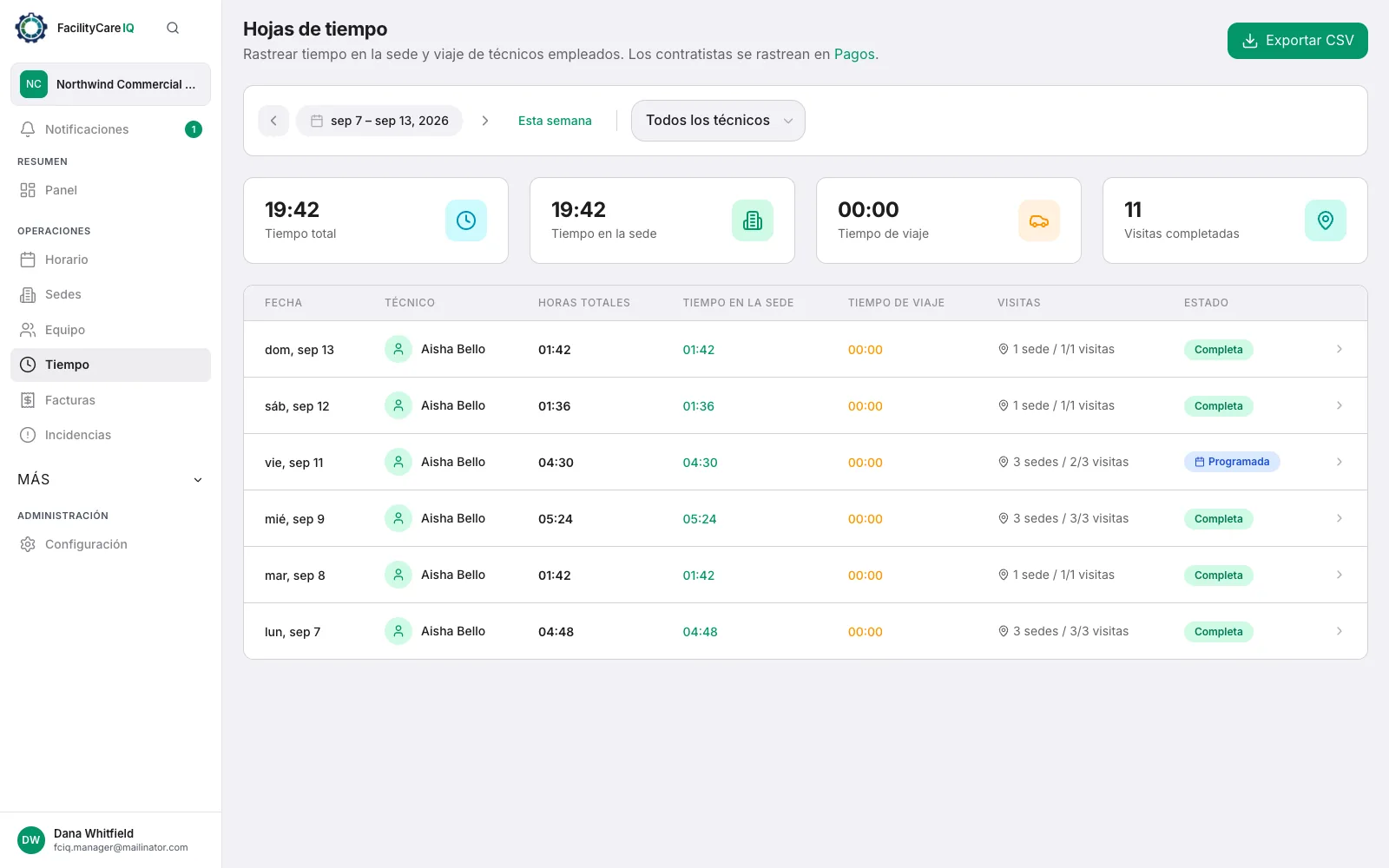Open the Equipo page
Screen dimensions: 1389x868
click(x=110, y=330)
